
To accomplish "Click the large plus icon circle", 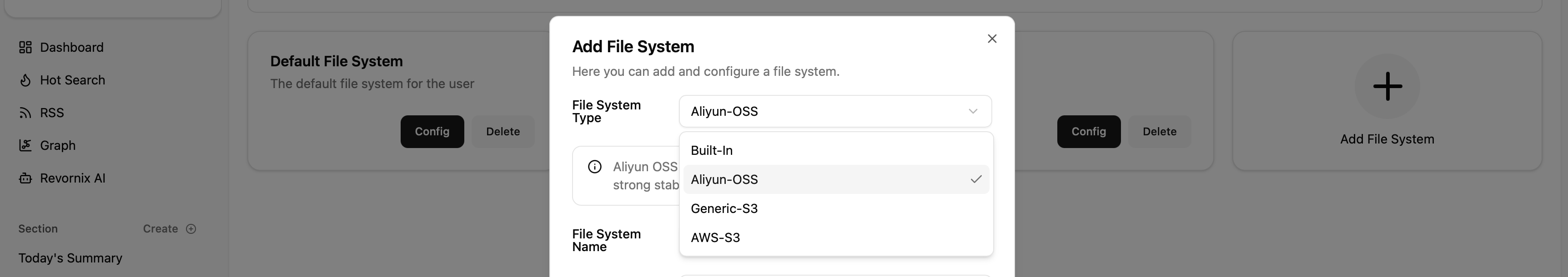I will [x=1387, y=86].
